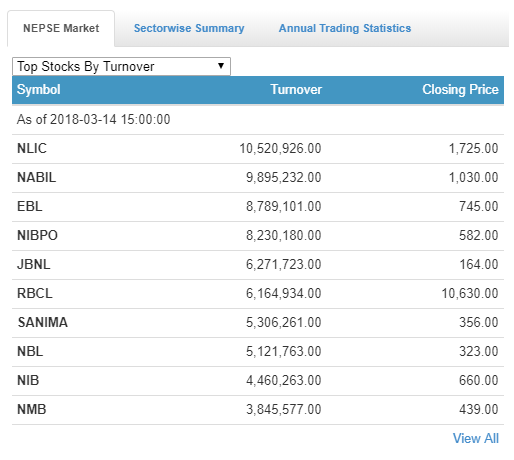Click the dropdown arrow beside Top Stocks
This screenshot has height=460, width=514.
click(x=221, y=66)
